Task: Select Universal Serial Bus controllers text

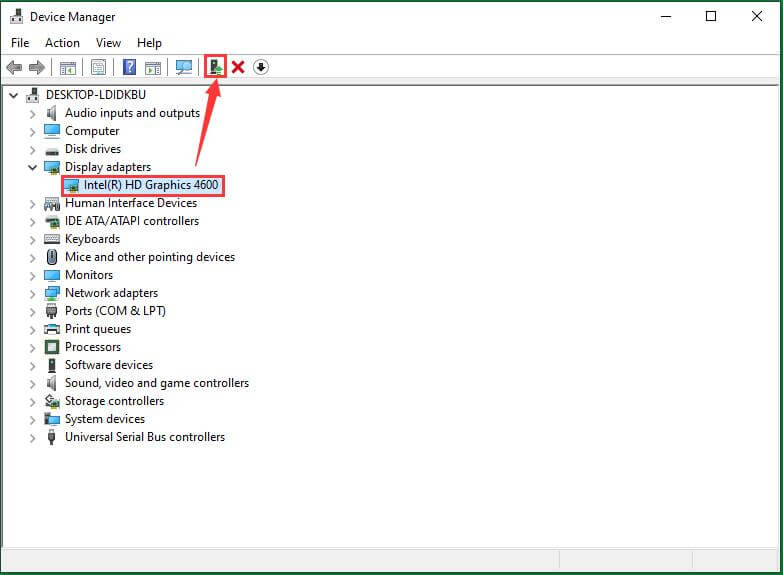Action: click(x=145, y=437)
